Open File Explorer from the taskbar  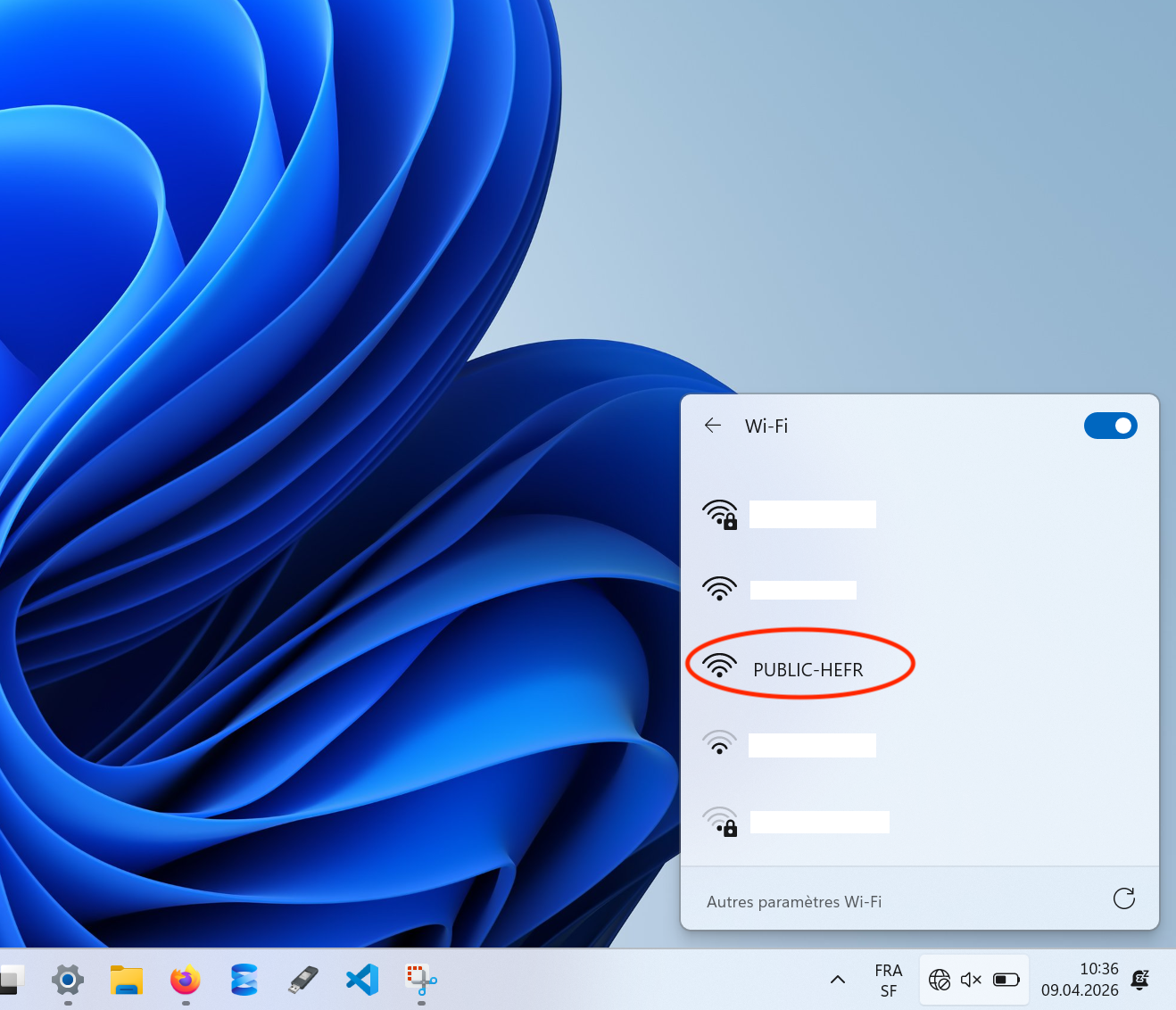[127, 980]
